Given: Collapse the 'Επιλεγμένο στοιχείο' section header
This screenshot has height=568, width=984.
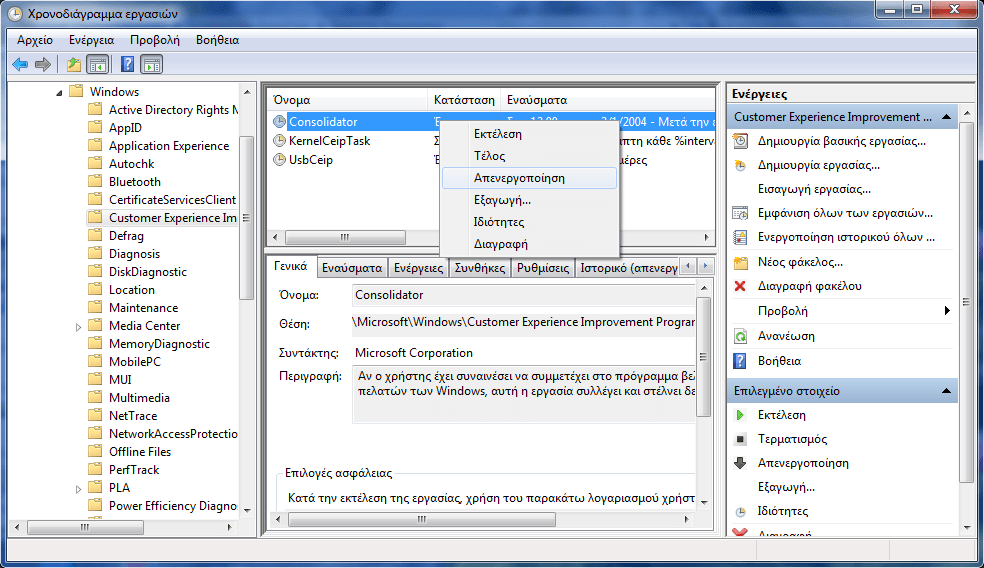Looking at the screenshot, I should tap(946, 391).
